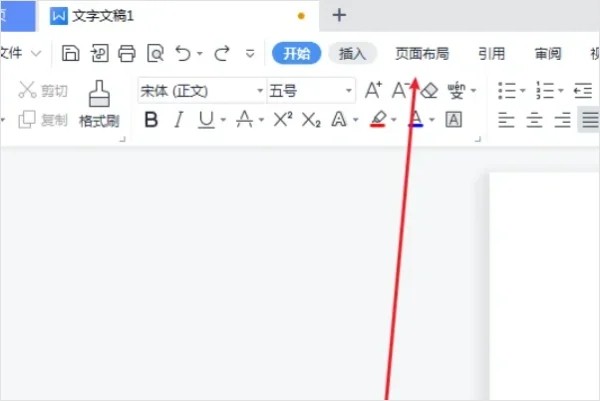This screenshot has width=600, height=401.
Task: Apply Superscript X² formatting
Action: tap(283, 120)
